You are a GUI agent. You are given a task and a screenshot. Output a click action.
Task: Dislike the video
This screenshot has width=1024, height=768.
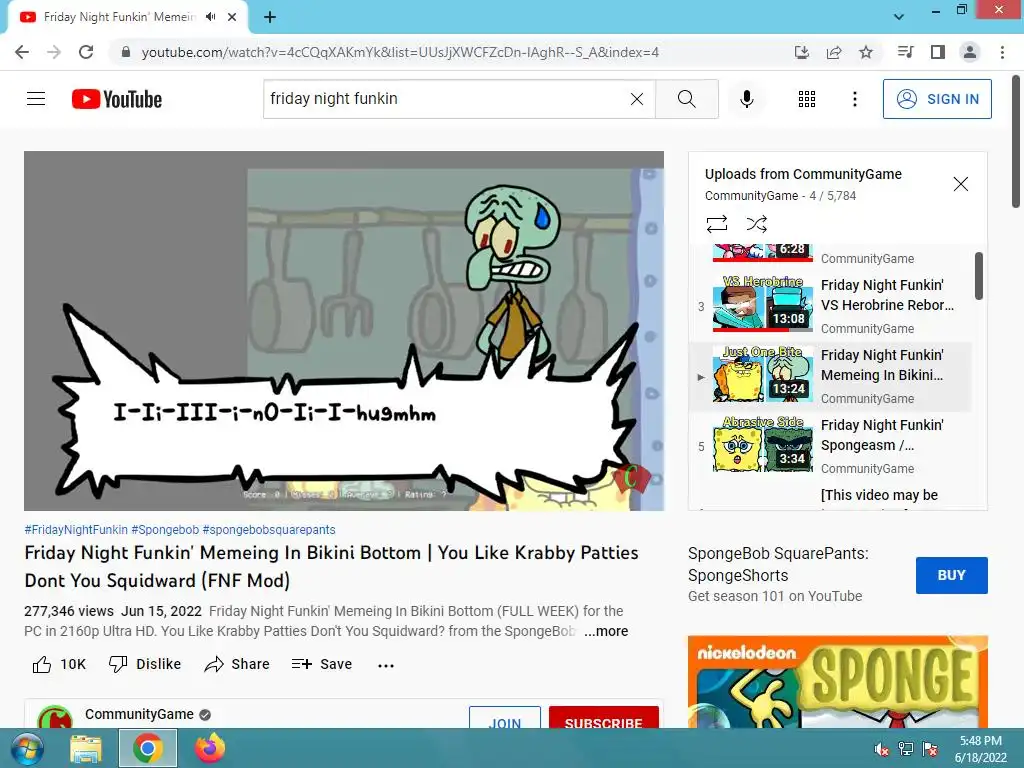[x=145, y=664]
